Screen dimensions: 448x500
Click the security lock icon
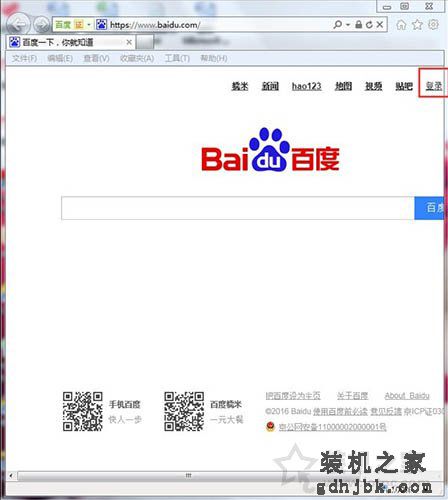358,24
